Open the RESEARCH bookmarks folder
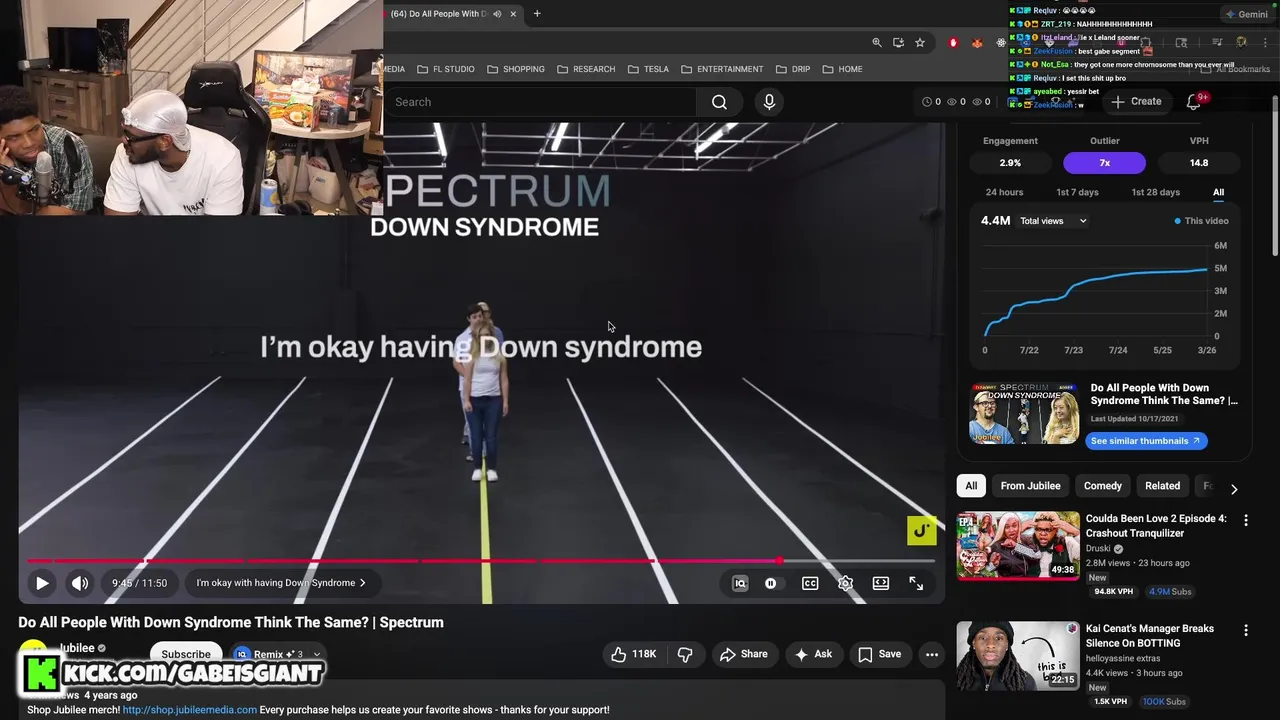This screenshot has width=1280, height=720. click(586, 69)
